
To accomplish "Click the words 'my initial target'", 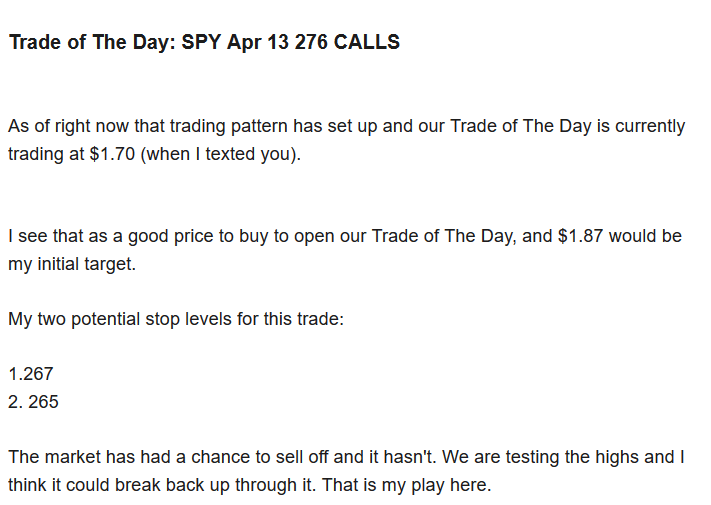I will point(72,264).
